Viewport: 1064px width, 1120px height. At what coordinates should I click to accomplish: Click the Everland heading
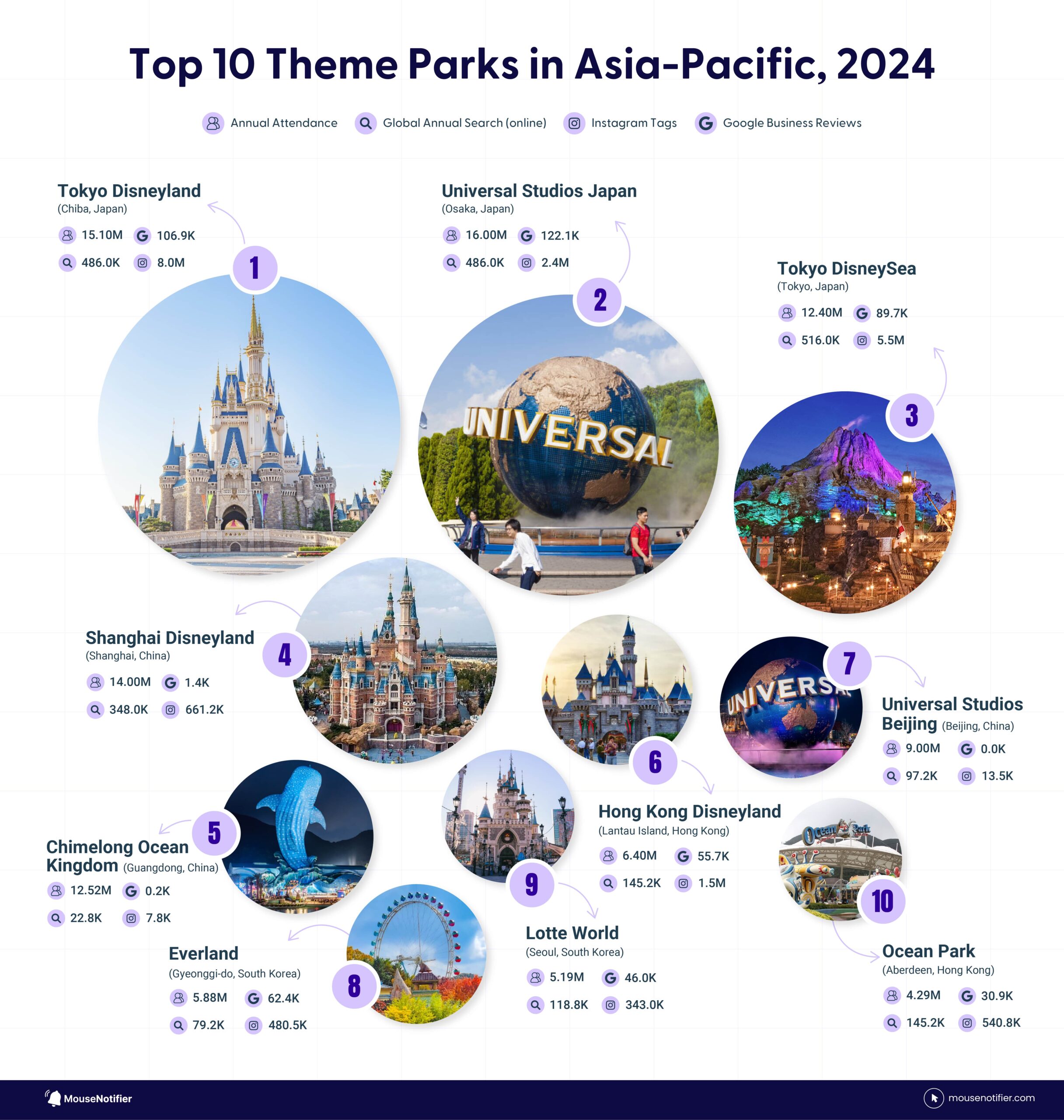(204, 954)
